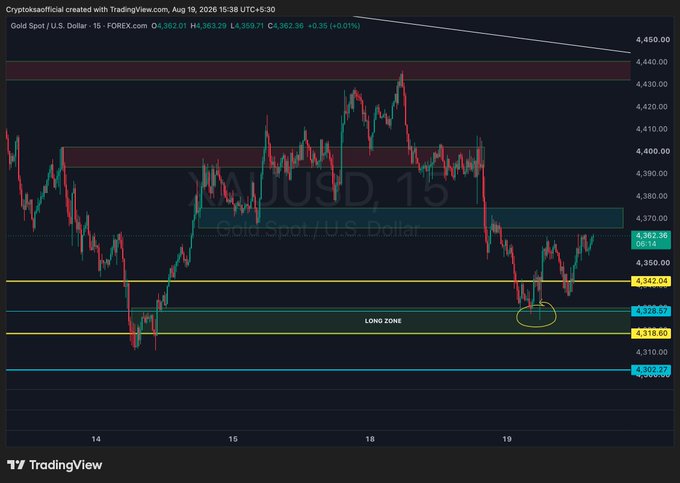Click the 4,410.00 price axis label
The height and width of the screenshot is (483, 680).
pos(651,129)
